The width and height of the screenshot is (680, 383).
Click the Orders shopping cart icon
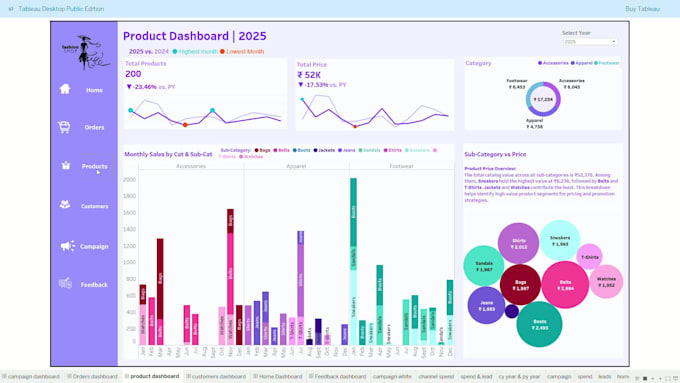point(64,127)
